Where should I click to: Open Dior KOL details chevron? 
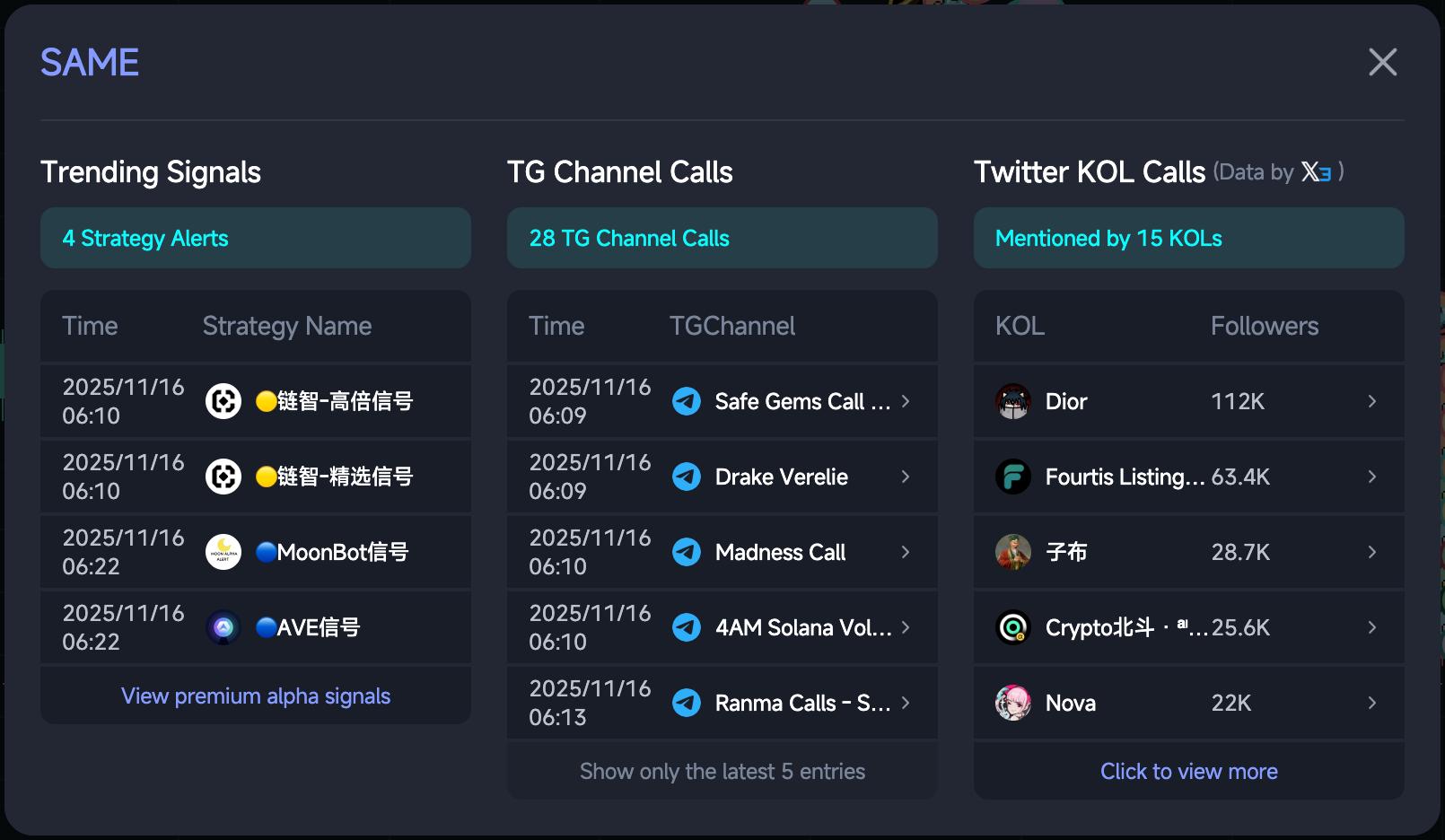pos(1371,401)
